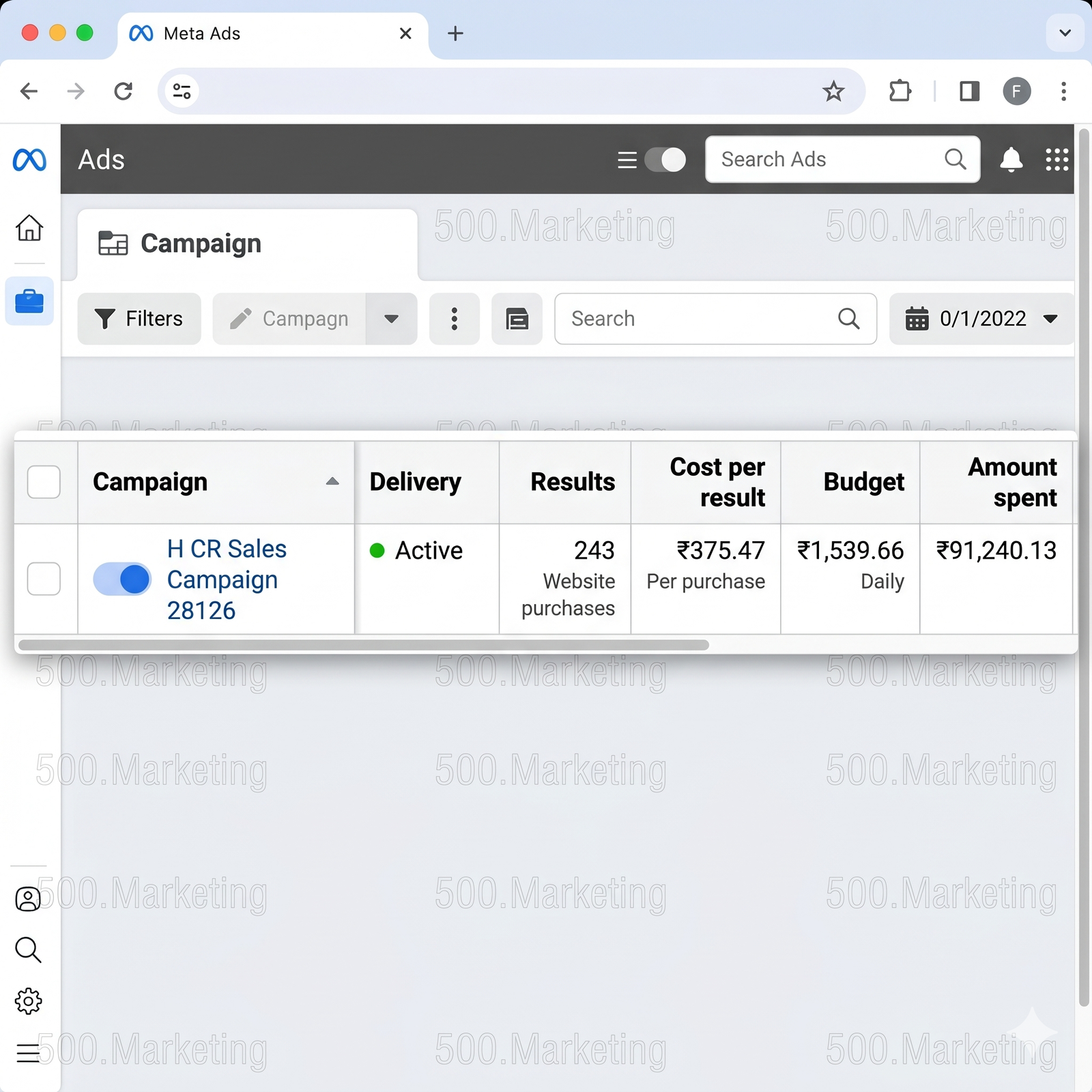Select the Campaign tab

click(247, 244)
